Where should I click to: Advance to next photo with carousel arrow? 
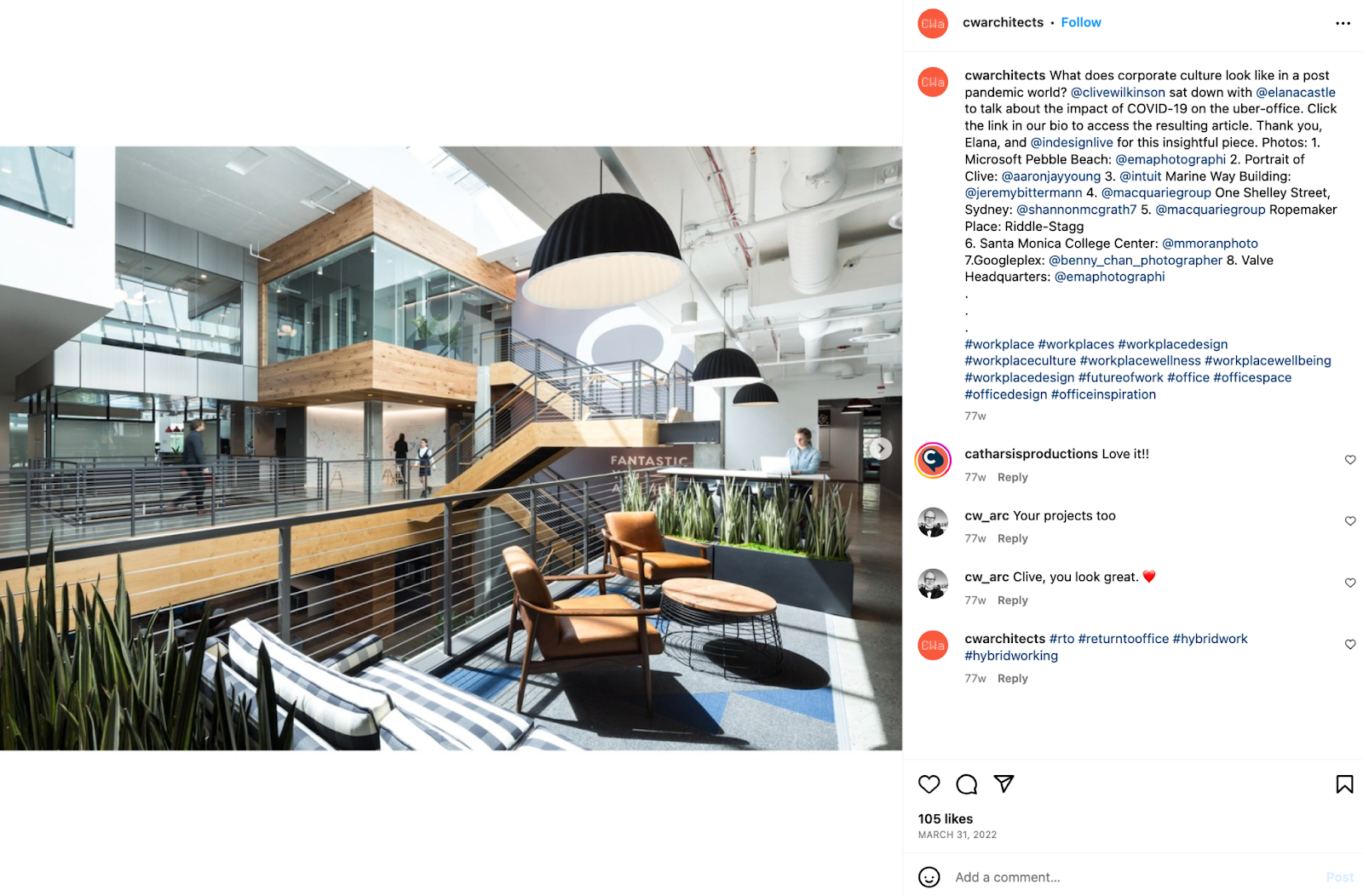881,448
